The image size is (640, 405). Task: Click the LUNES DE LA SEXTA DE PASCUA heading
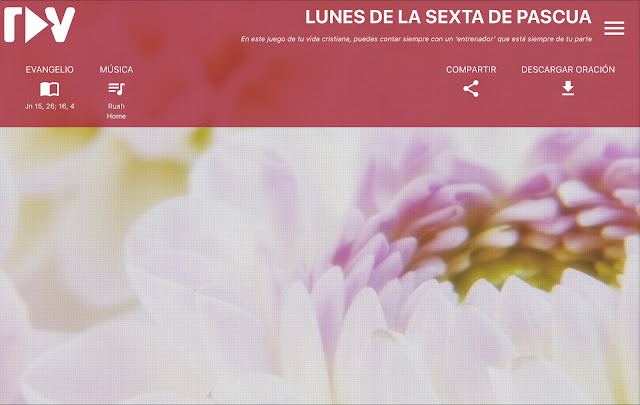(x=448, y=17)
